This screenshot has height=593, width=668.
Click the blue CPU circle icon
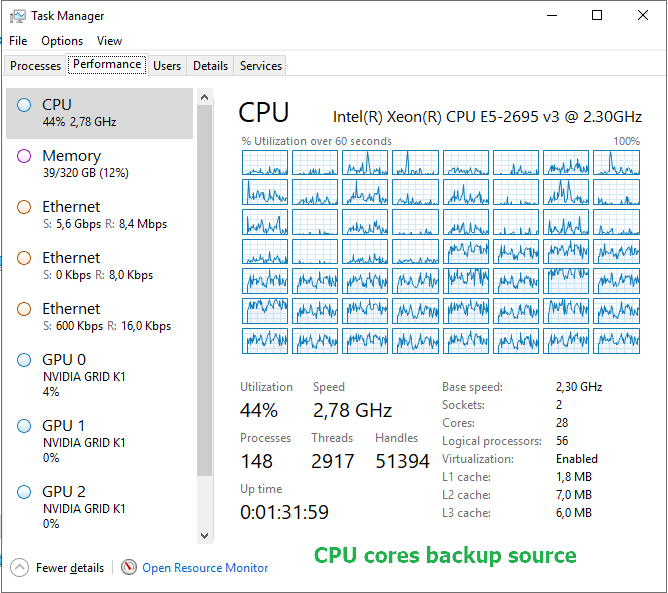click(24, 105)
